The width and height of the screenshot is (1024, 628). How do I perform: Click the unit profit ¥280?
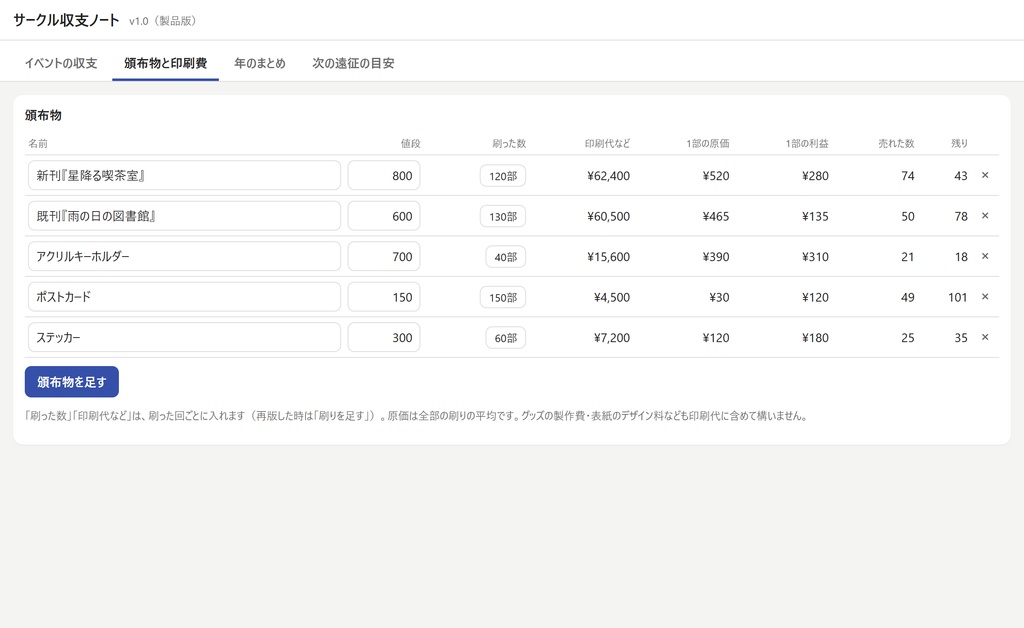pyautogui.click(x=815, y=176)
